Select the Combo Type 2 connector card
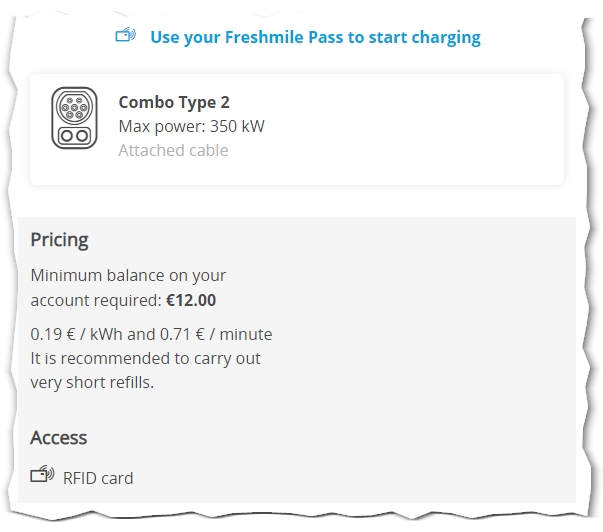This screenshot has width=603, height=532. coord(297,129)
